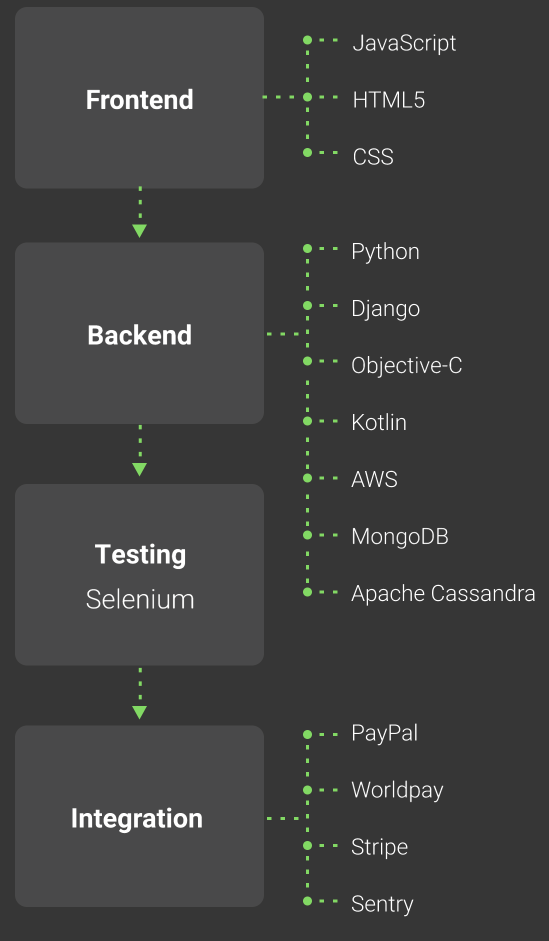Select the Django label
549x941 pixels.
click(x=385, y=309)
